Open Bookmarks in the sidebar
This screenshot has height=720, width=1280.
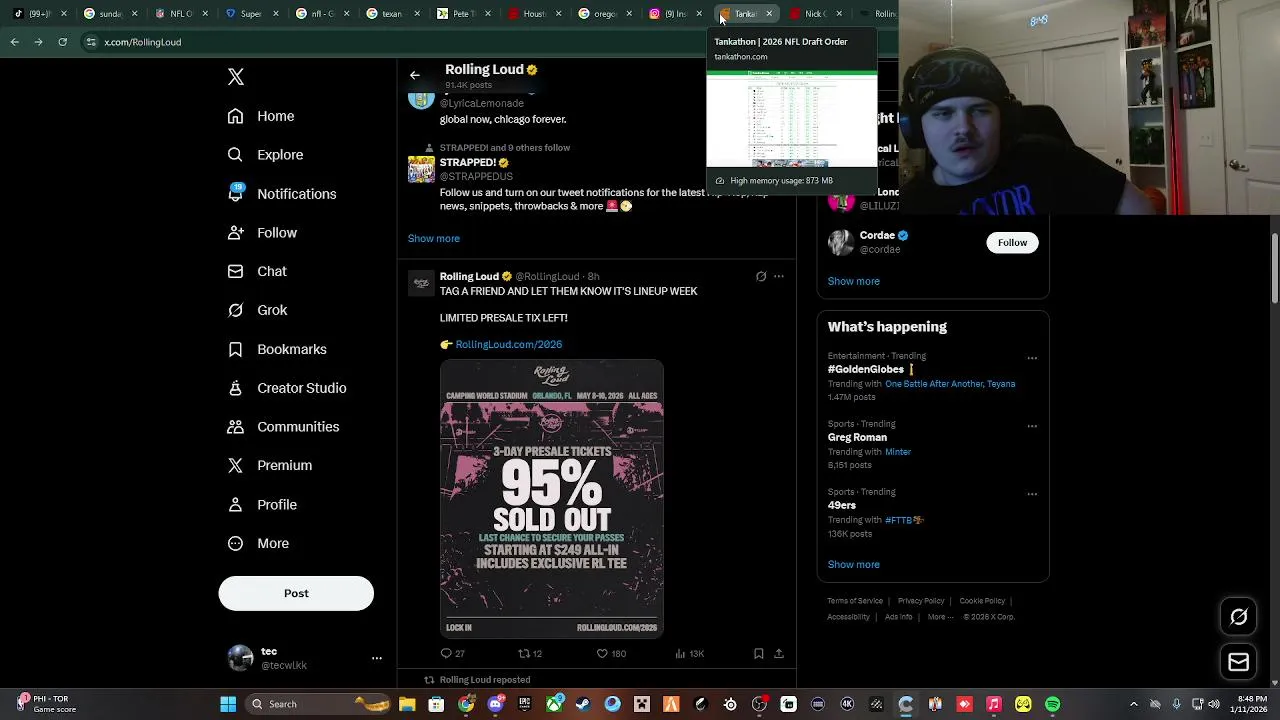point(277,349)
